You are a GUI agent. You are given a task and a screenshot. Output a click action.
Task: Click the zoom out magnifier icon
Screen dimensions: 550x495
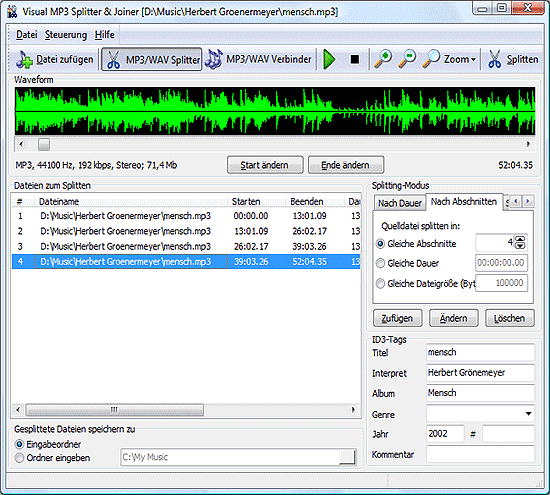click(x=407, y=59)
